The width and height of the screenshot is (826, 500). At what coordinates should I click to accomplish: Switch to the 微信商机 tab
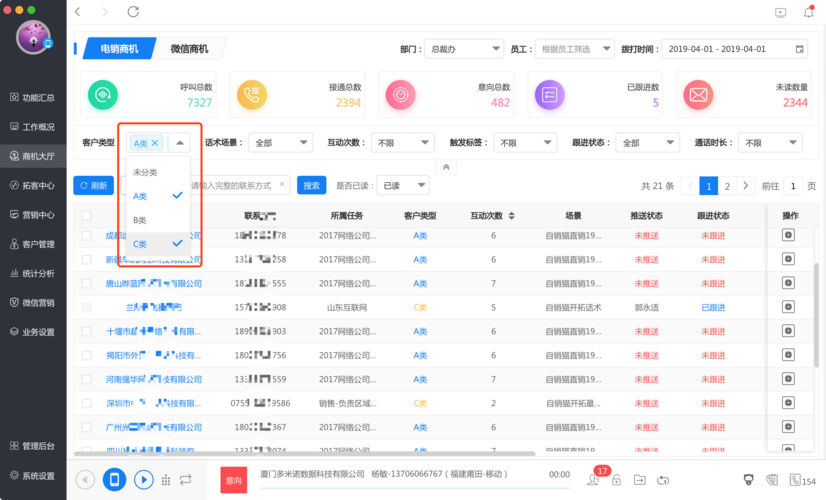coord(189,48)
